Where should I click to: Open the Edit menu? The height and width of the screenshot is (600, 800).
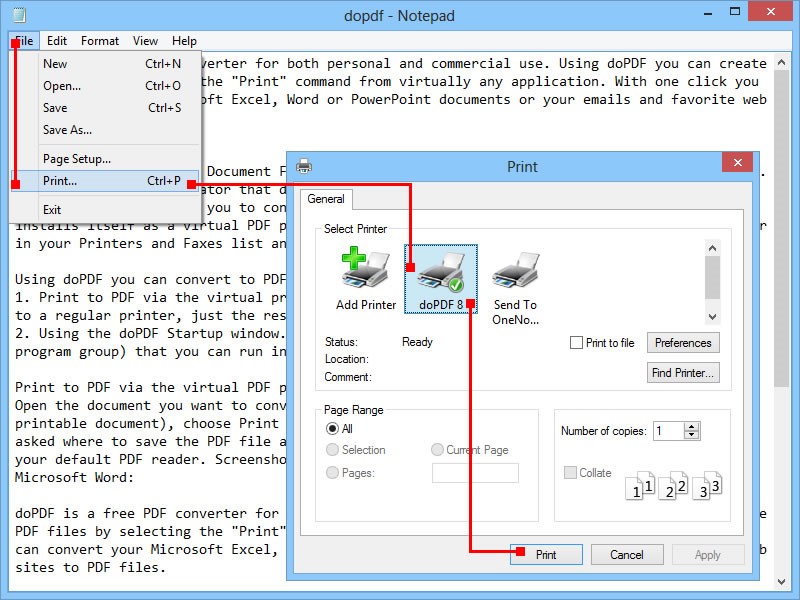click(x=57, y=41)
